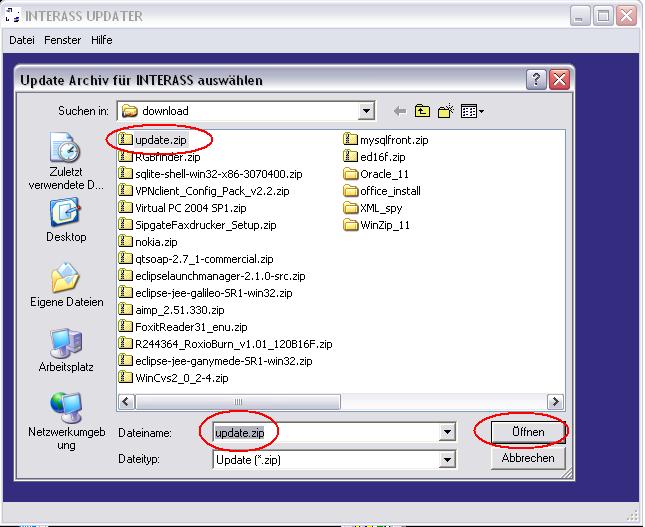Screen dimensions: 645x527
Task: Expand the Dateiname combo box arrow
Action: coord(447,432)
